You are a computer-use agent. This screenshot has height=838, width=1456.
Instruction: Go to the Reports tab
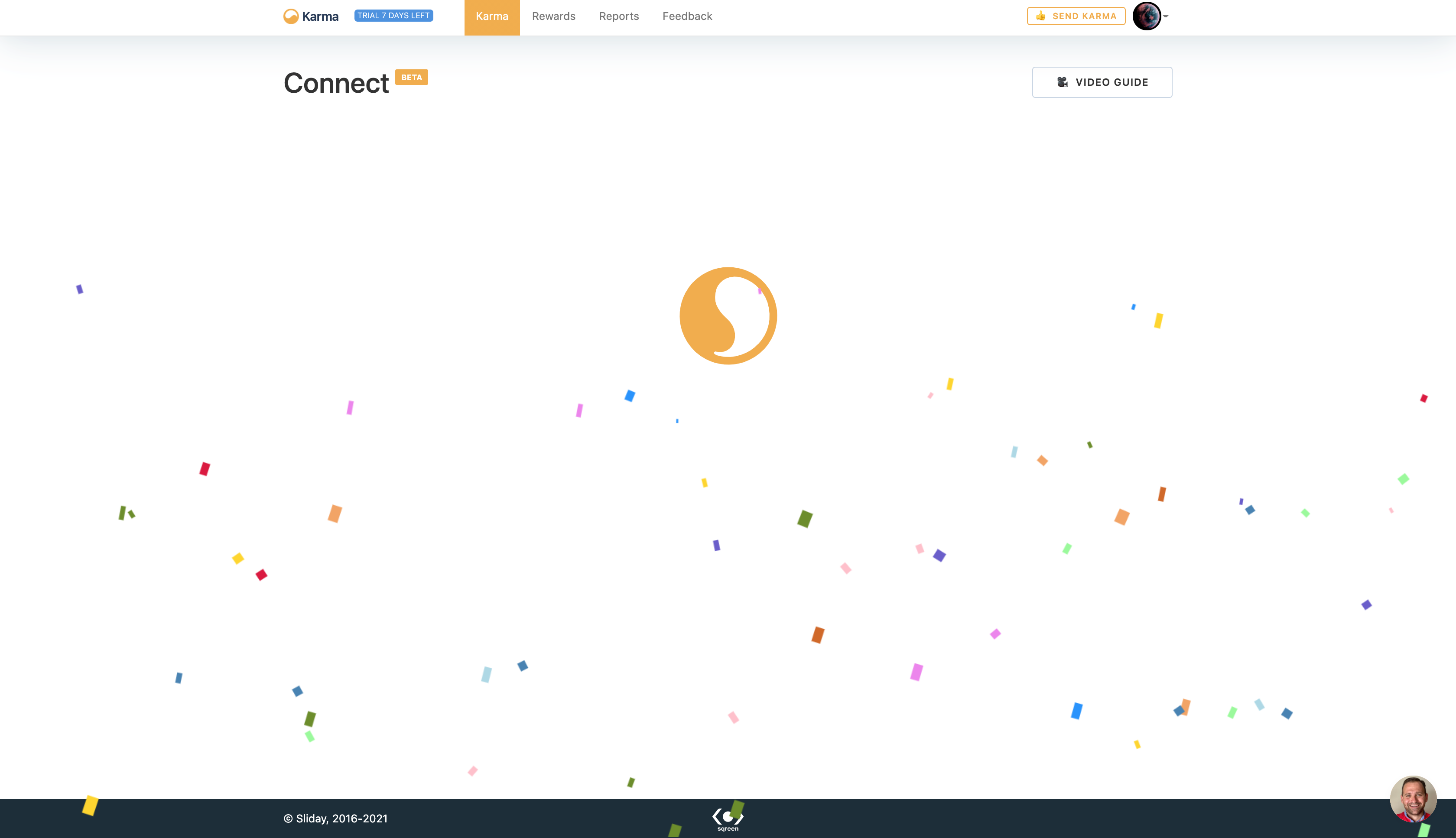619,17
